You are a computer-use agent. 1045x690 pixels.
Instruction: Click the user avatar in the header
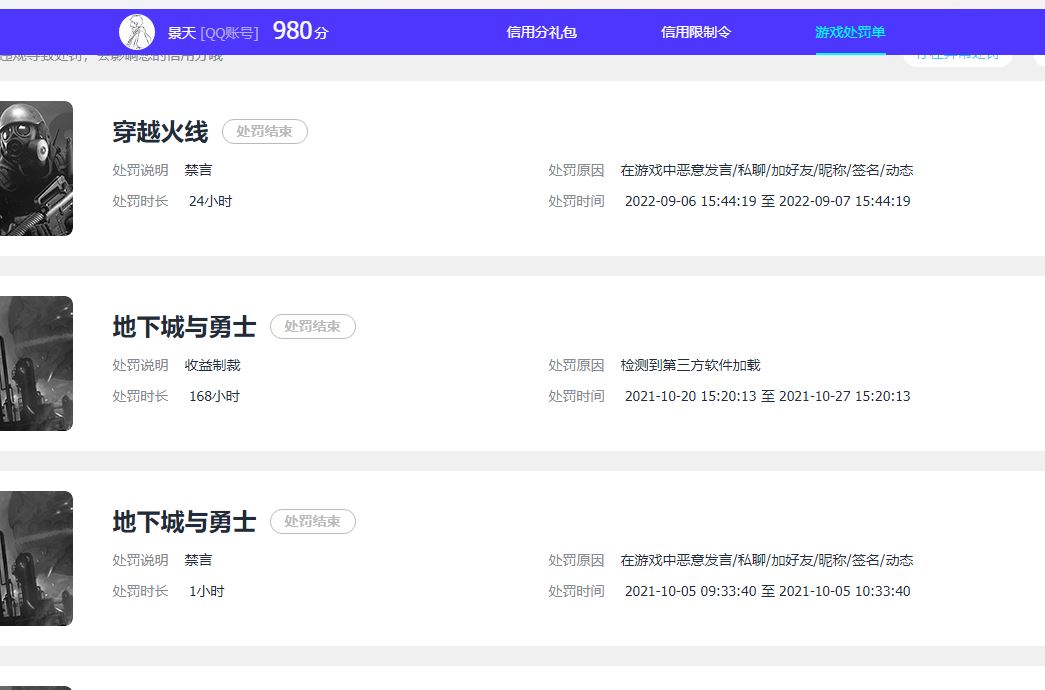[x=137, y=32]
